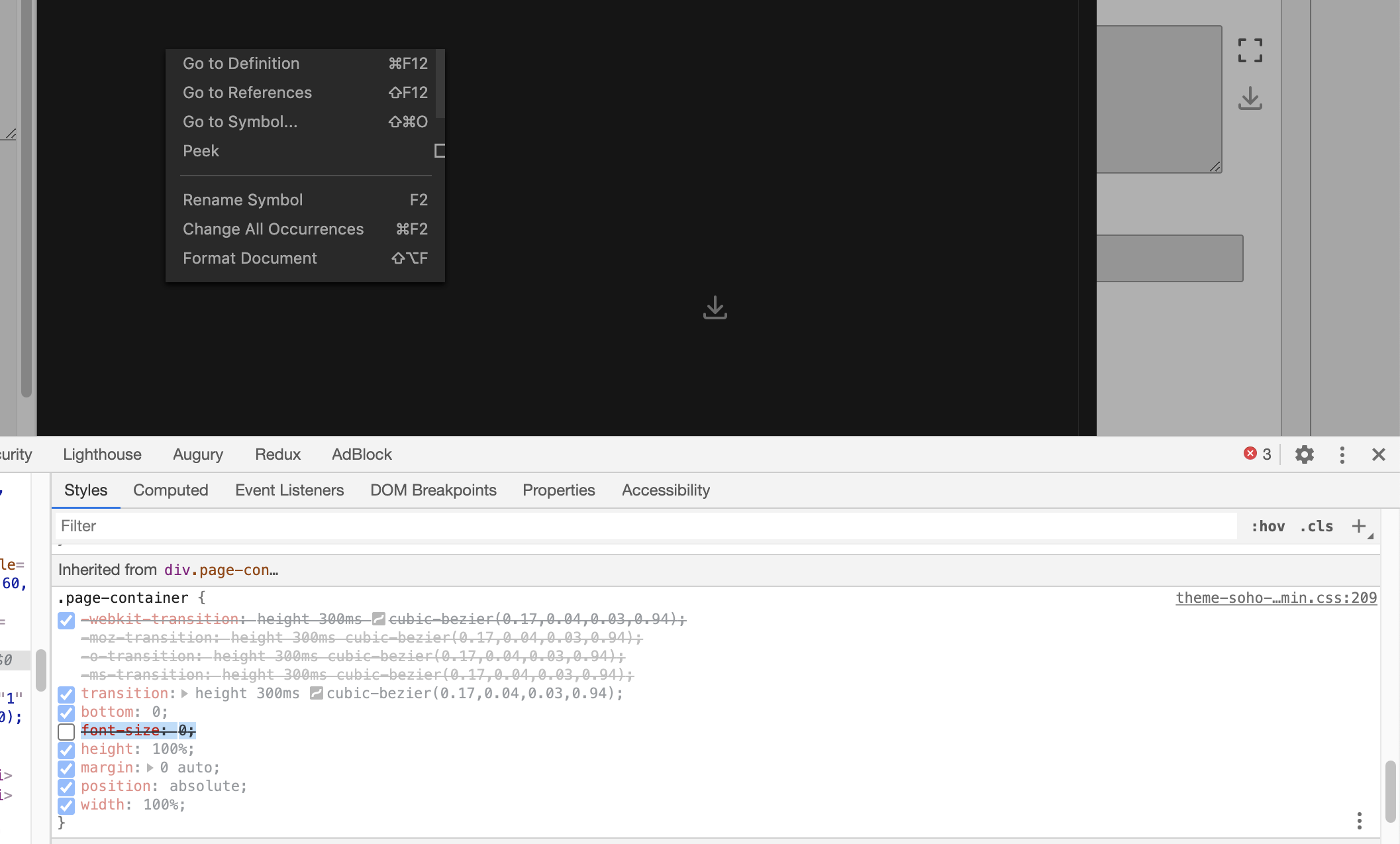Click the fullscreen expand icon
The image size is (1400, 844).
[1250, 50]
